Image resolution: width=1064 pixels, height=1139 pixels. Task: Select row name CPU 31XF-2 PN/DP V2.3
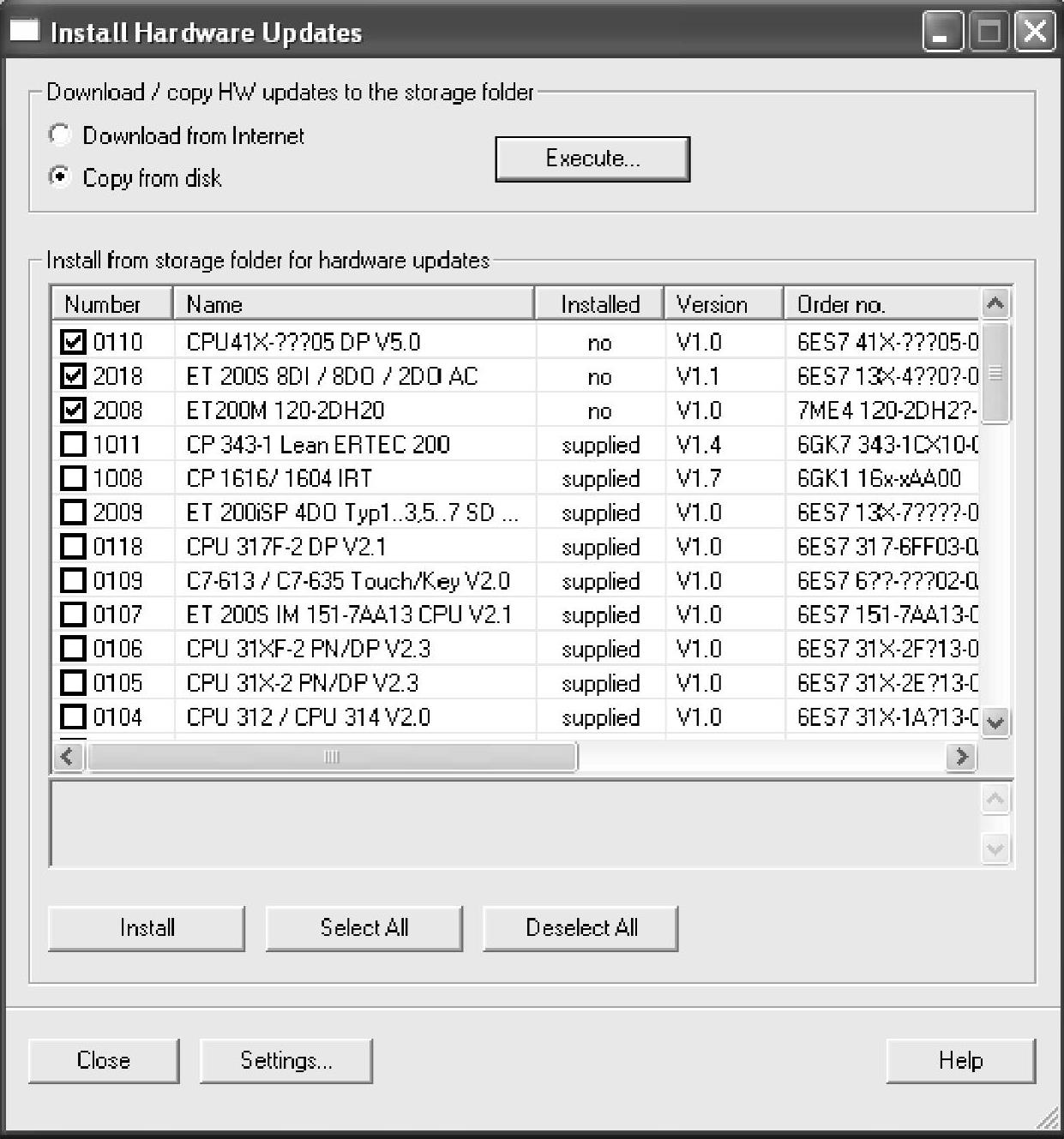(309, 649)
